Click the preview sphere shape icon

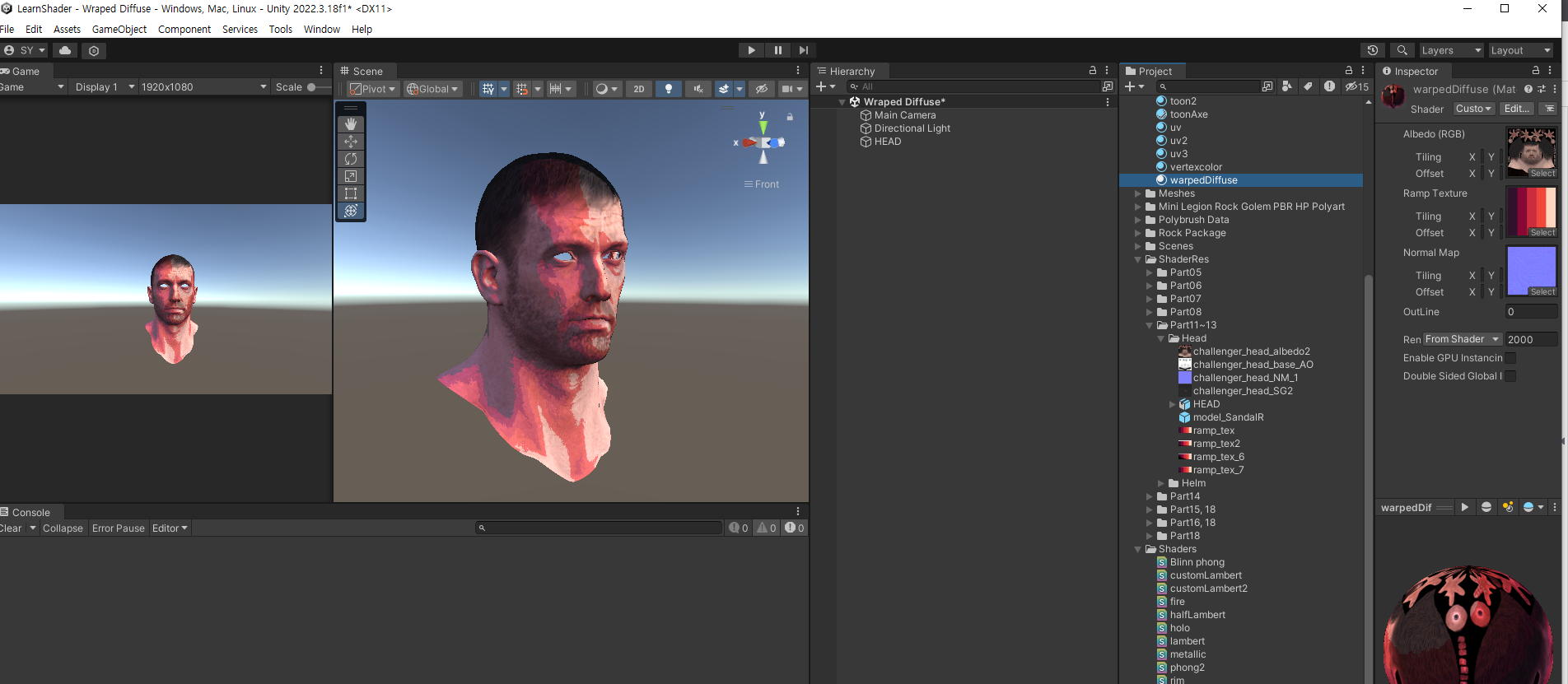[x=1486, y=507]
